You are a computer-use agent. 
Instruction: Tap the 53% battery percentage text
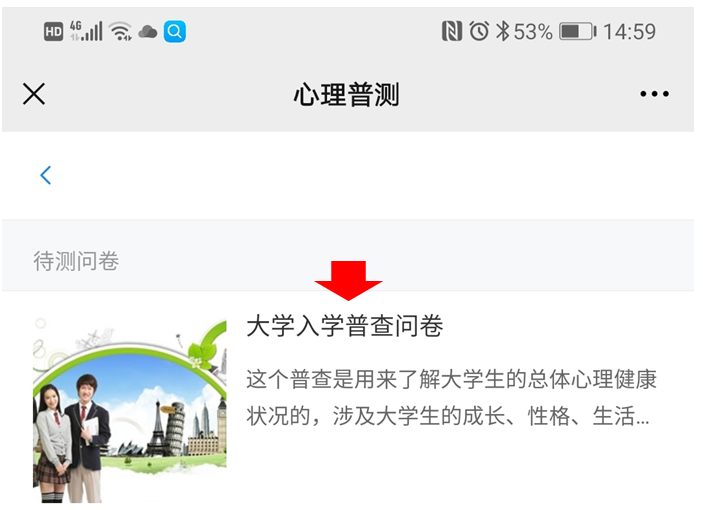click(x=533, y=32)
